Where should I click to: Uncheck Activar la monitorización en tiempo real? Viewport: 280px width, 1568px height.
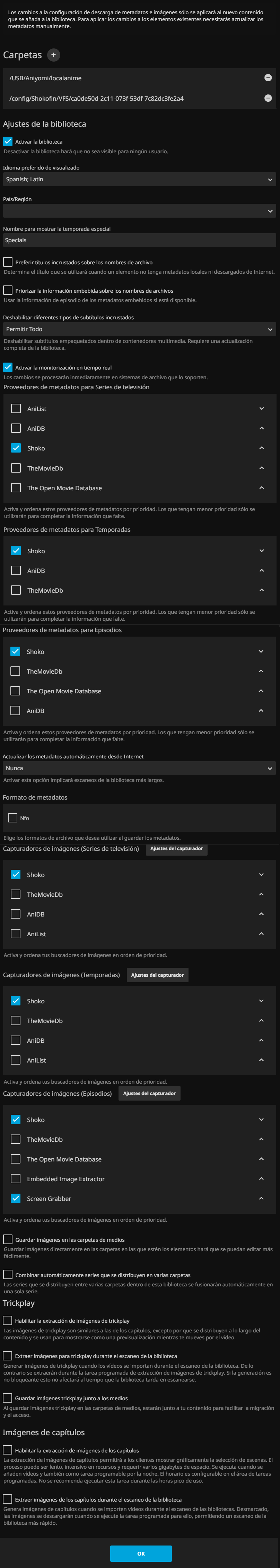8,367
